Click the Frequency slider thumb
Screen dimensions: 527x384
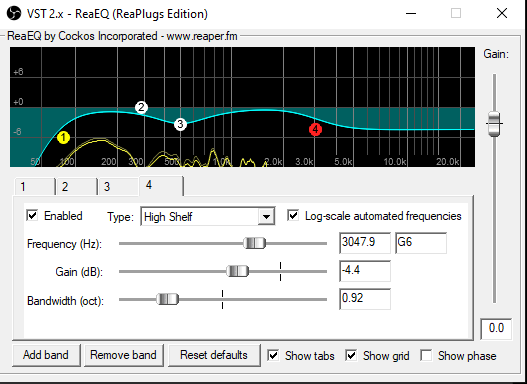pos(254,243)
